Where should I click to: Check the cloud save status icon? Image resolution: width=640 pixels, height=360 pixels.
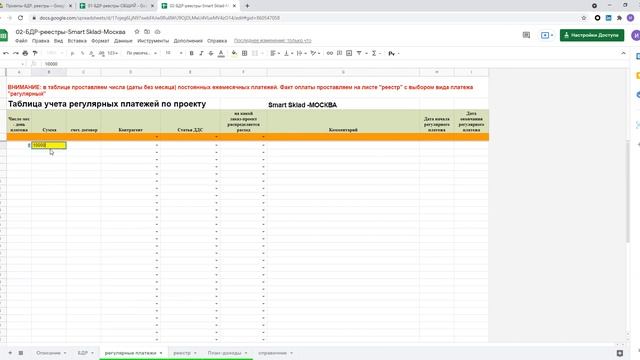(158, 32)
